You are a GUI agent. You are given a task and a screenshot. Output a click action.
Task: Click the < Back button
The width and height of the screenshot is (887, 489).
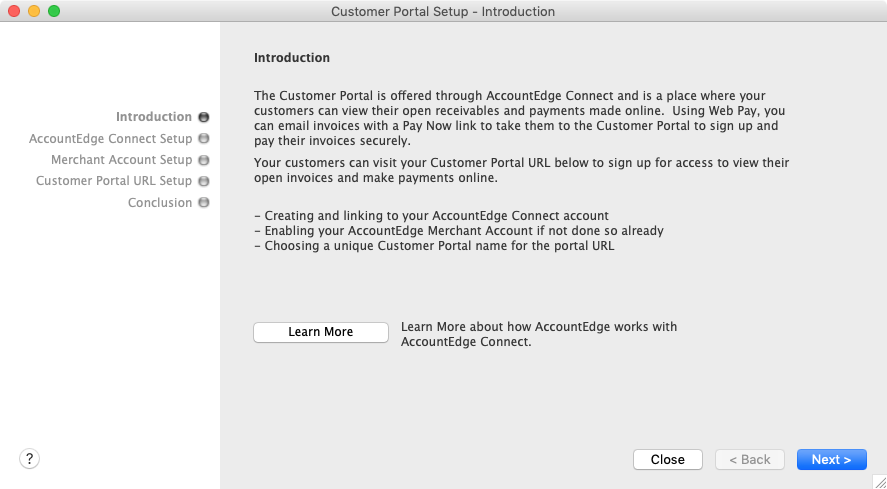[x=750, y=460]
